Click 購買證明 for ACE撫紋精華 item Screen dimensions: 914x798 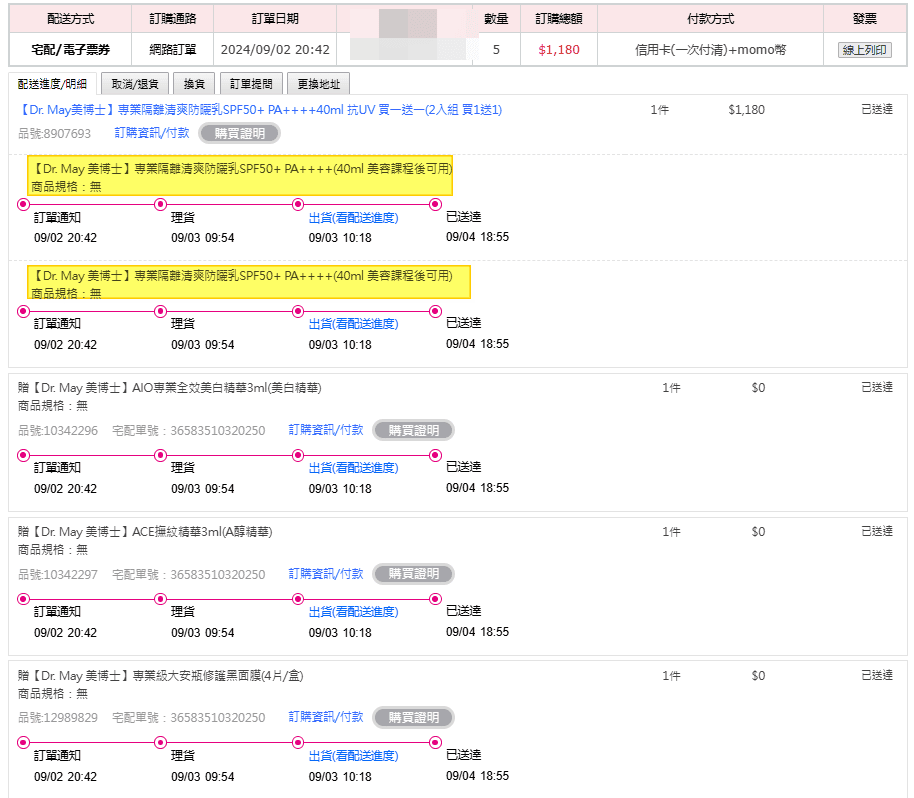pos(413,574)
